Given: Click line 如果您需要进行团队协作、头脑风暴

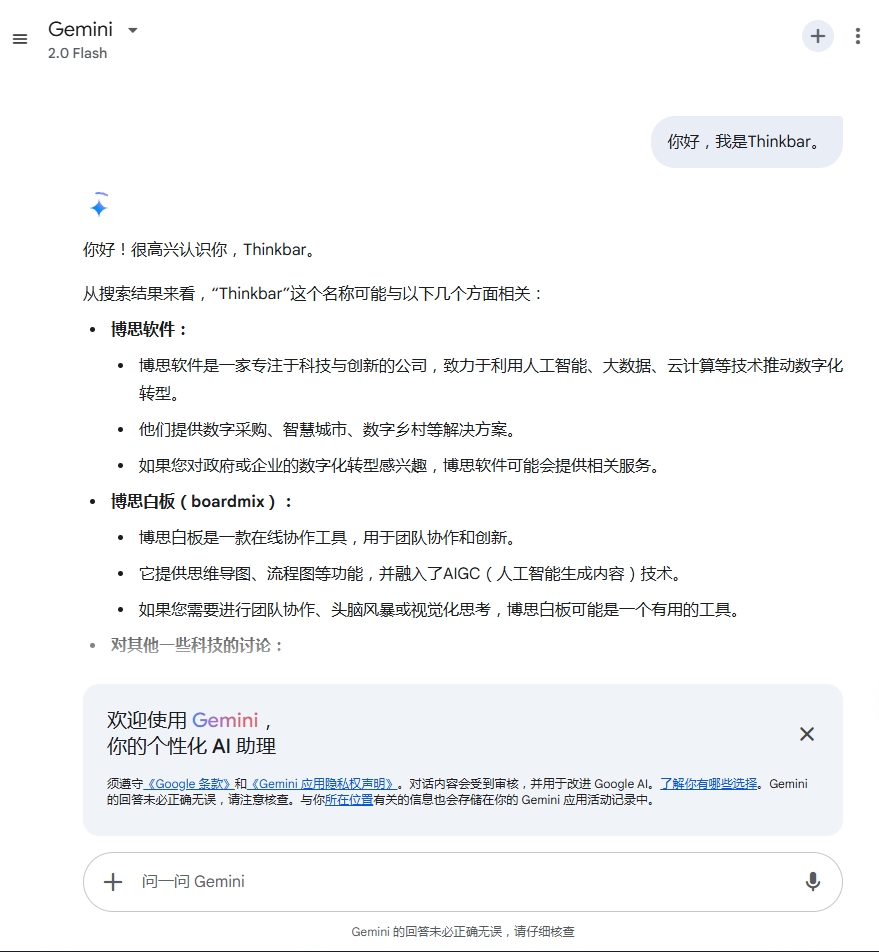Looking at the screenshot, I should [441, 609].
